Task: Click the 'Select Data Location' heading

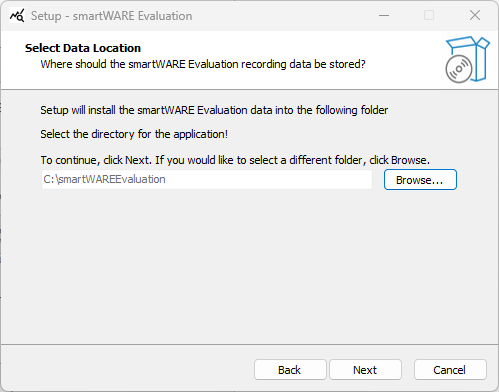Action: pos(83,48)
